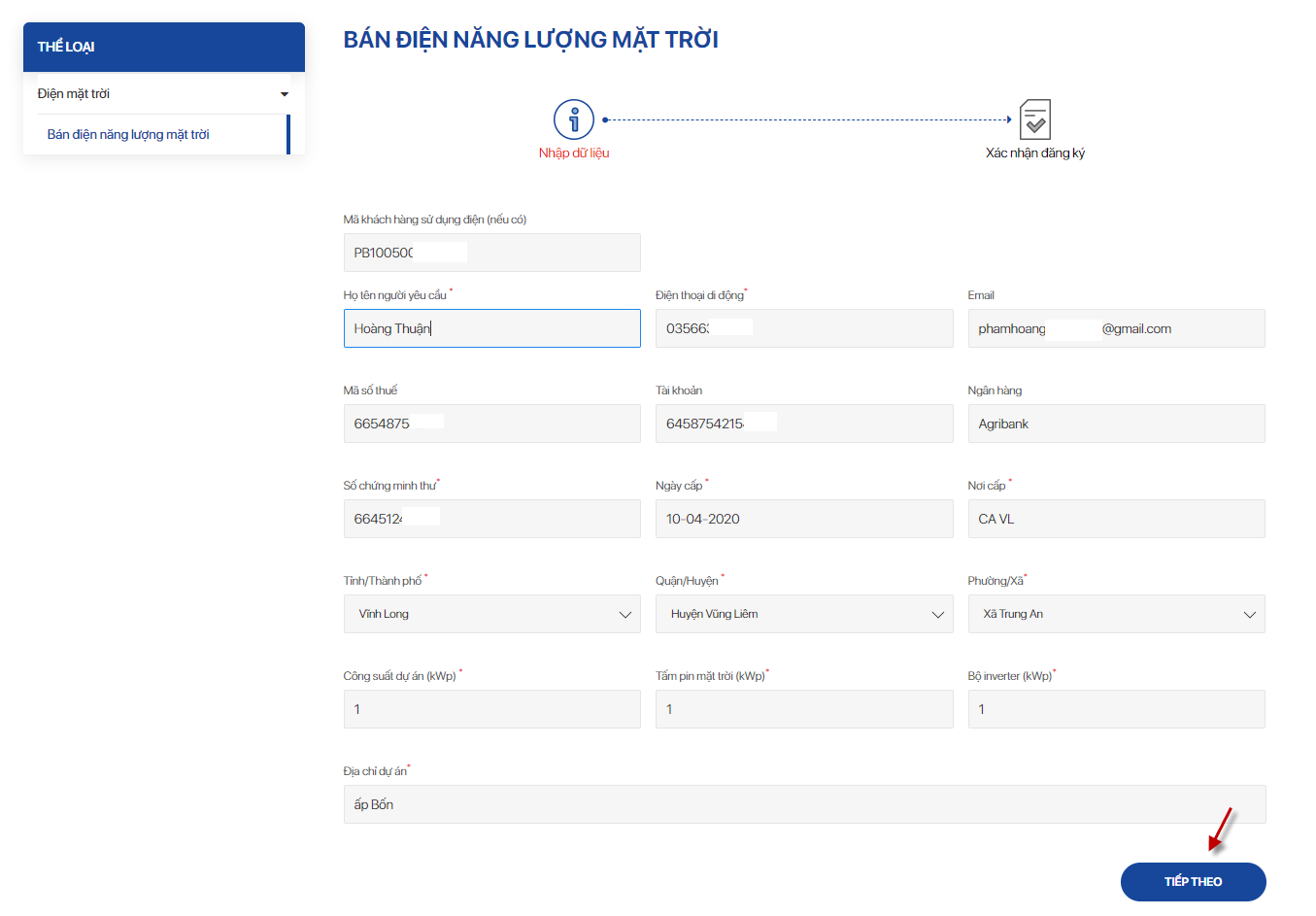The height and width of the screenshot is (916, 1316).
Task: Click the Nhập dữ liệu info step icon
Action: pyautogui.click(x=573, y=119)
